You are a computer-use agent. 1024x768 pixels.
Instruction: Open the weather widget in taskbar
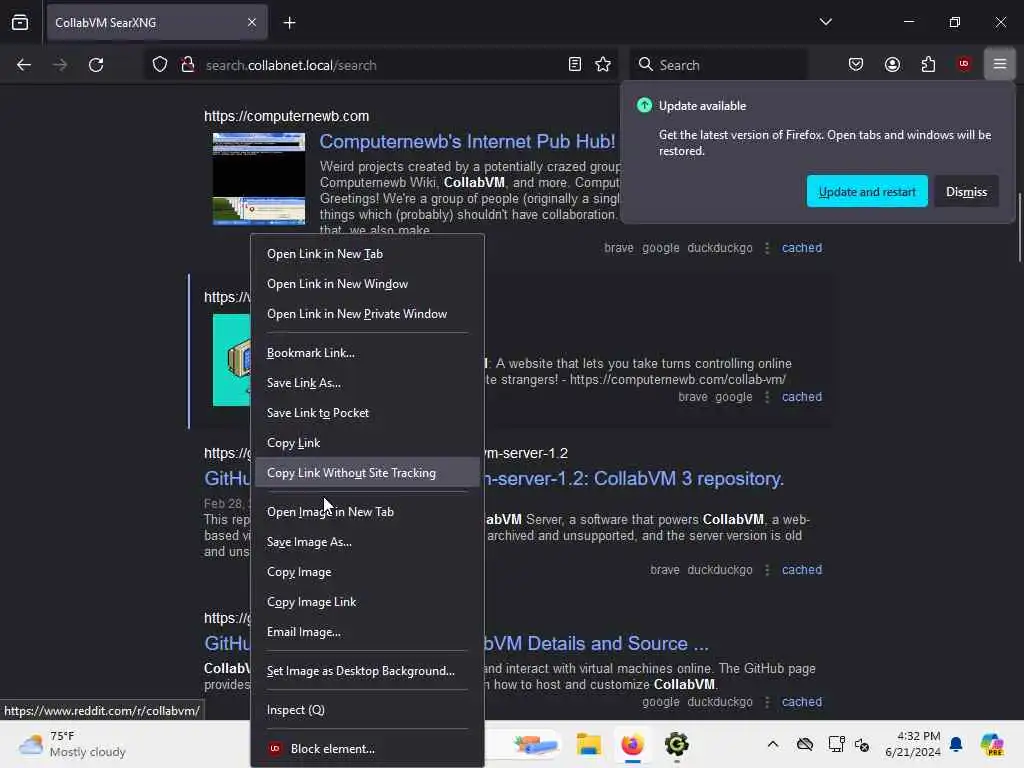(x=72, y=744)
